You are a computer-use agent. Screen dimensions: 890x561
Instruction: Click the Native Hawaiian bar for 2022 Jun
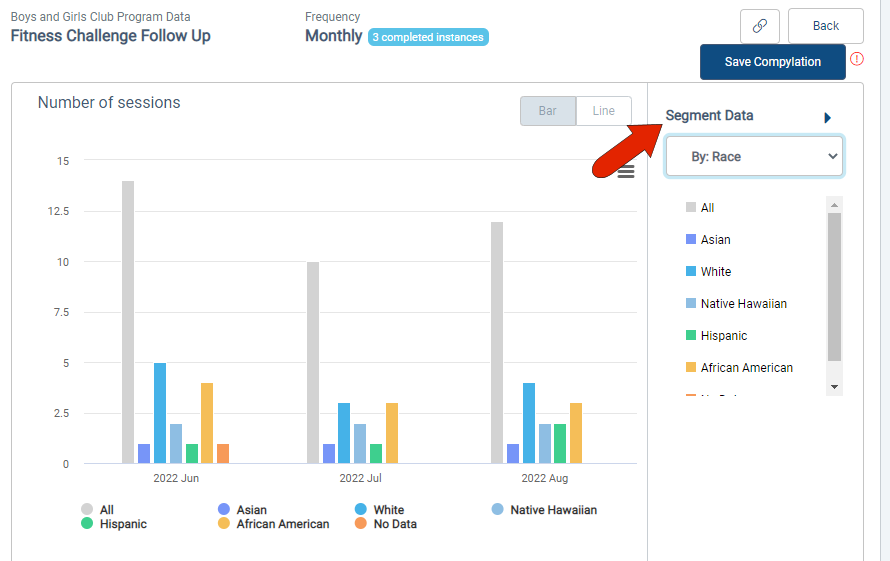click(x=176, y=443)
